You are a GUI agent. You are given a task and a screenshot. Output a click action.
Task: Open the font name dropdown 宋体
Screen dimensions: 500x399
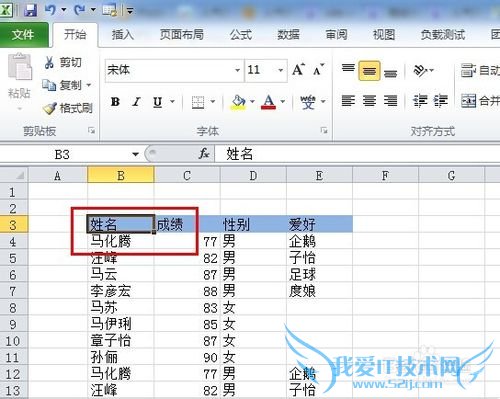coord(237,70)
